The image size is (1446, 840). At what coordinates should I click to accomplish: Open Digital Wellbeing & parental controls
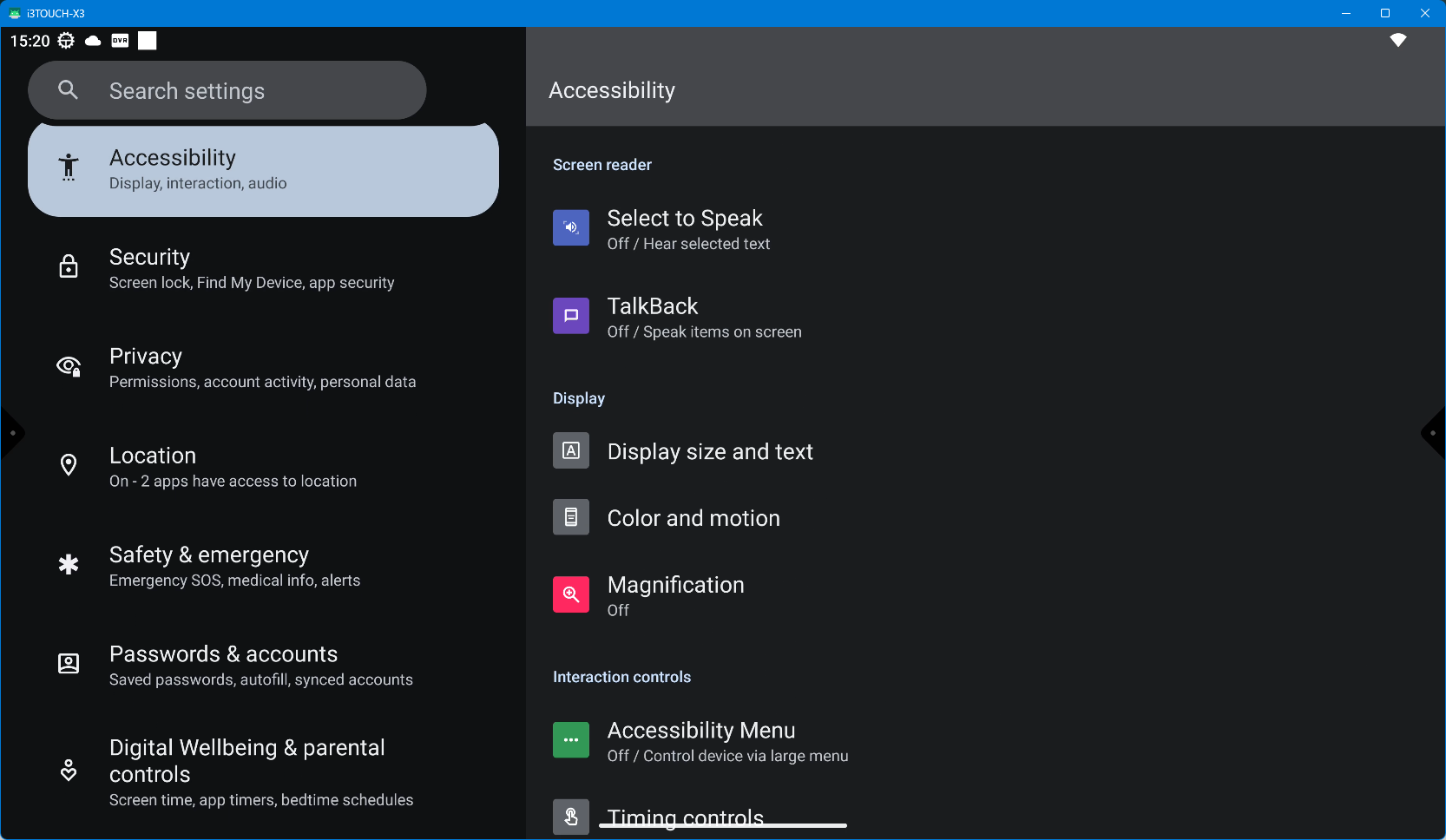point(260,771)
